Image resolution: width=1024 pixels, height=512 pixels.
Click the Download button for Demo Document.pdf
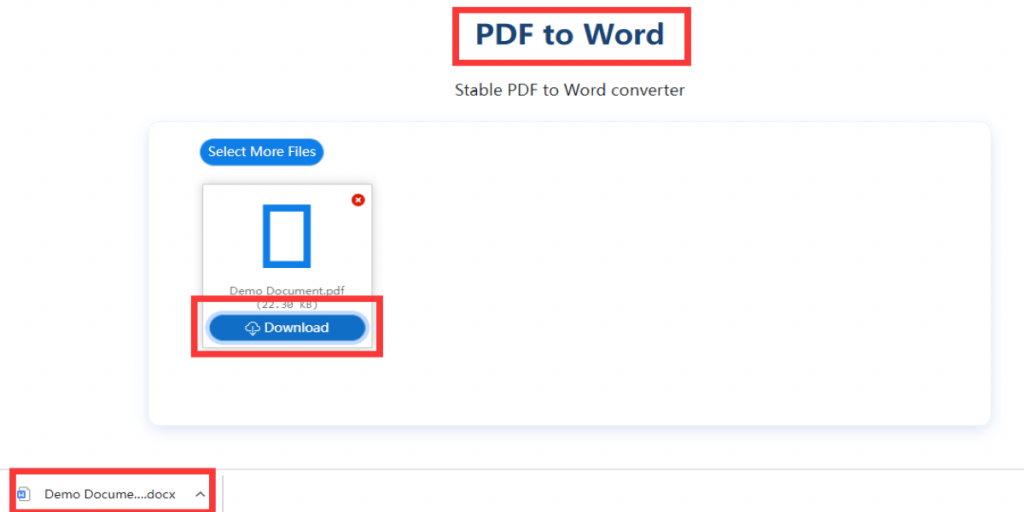(287, 328)
